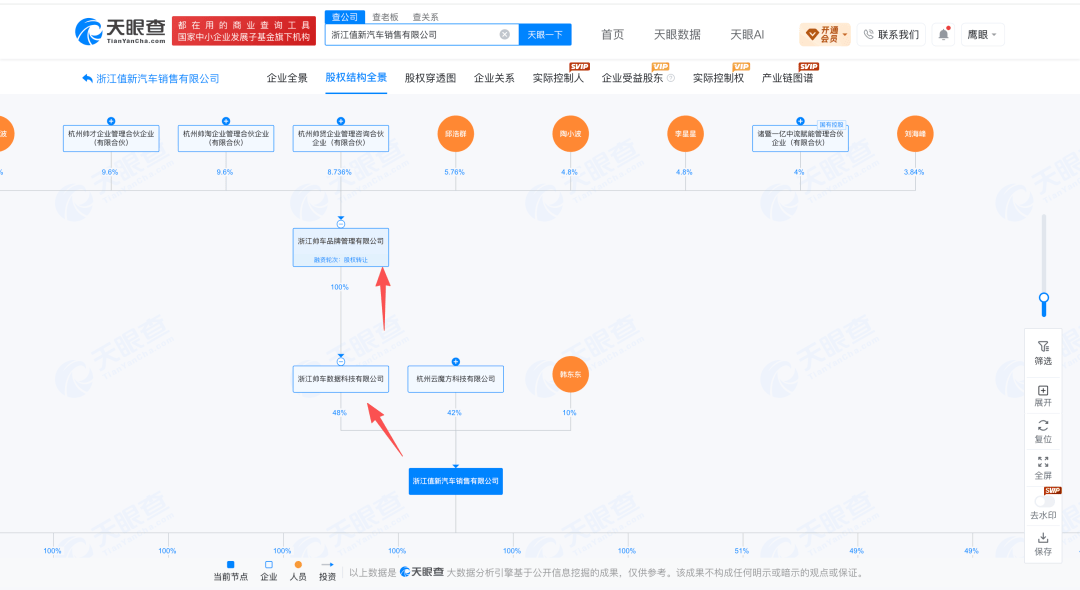Click the 联系我们 button
1080x590 pixels.
pos(891,34)
